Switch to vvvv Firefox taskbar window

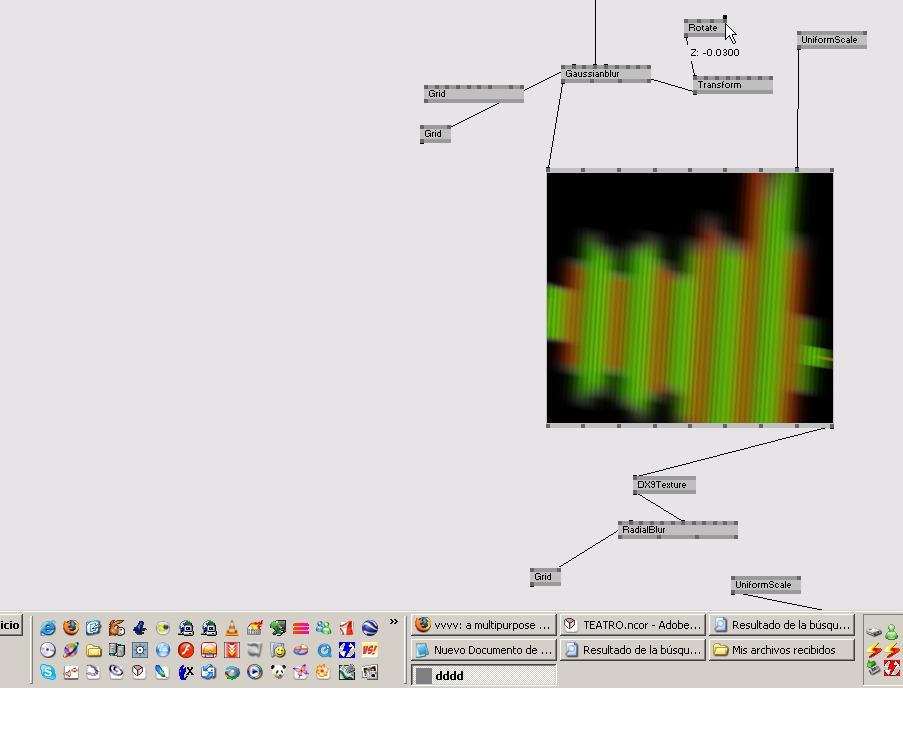pos(483,625)
